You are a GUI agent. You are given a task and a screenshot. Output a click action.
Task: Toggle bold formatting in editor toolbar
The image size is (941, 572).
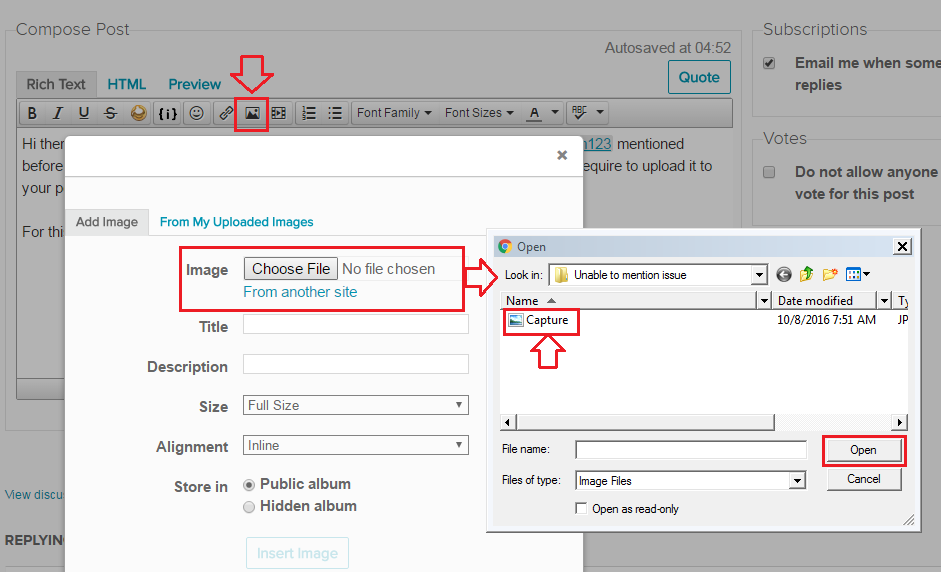pos(32,113)
